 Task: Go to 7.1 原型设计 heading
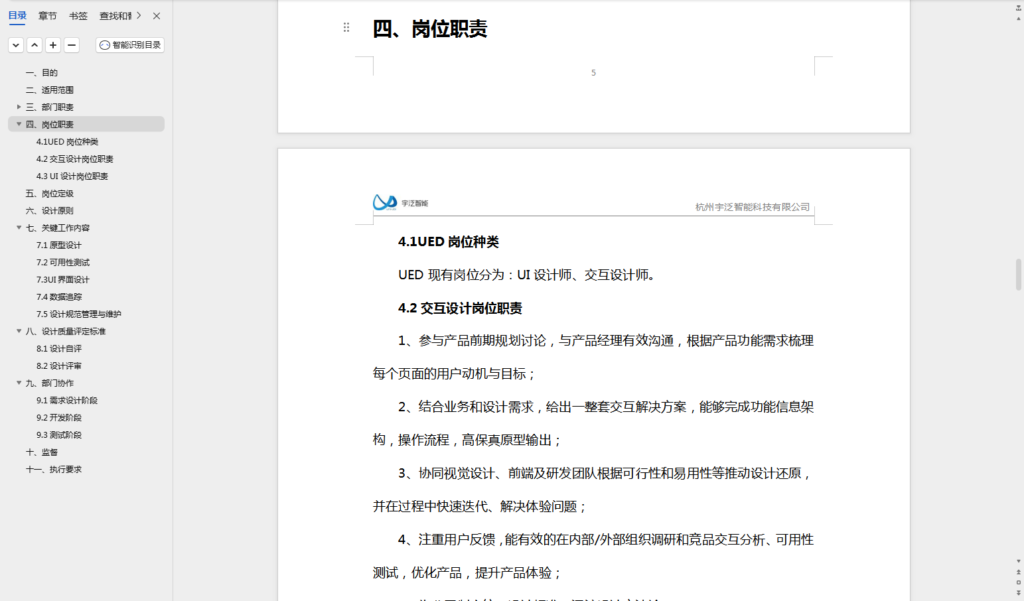[59, 245]
